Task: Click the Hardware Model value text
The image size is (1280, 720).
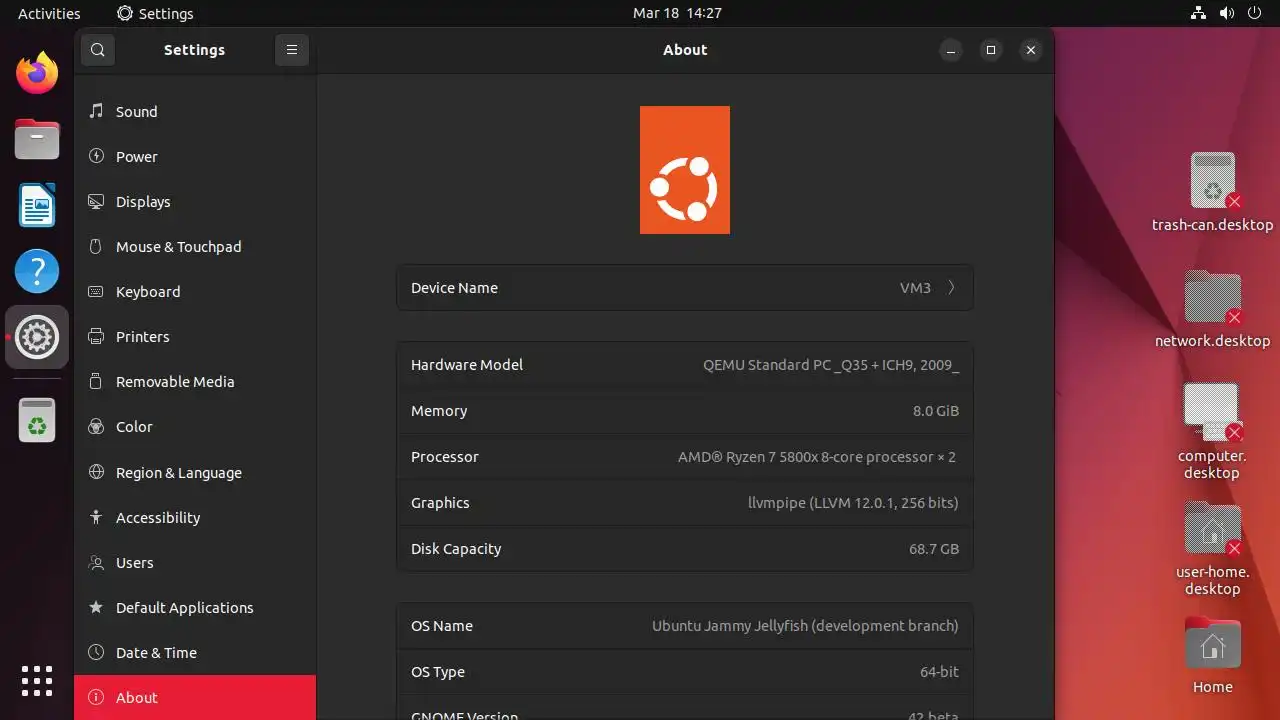Action: pos(831,365)
